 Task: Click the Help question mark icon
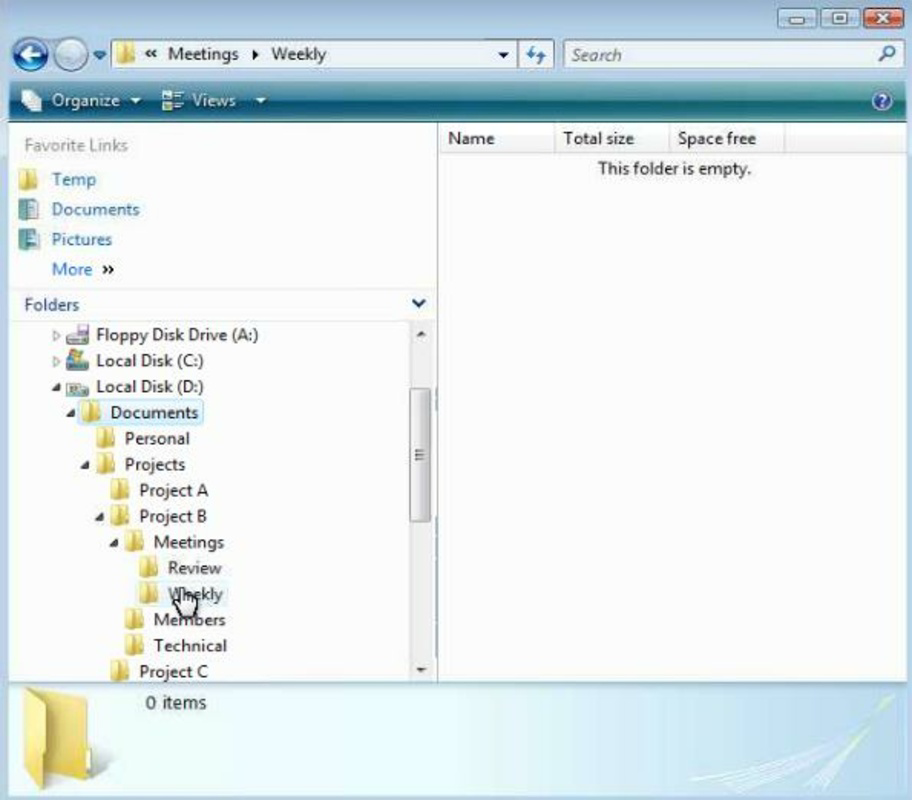[x=882, y=101]
